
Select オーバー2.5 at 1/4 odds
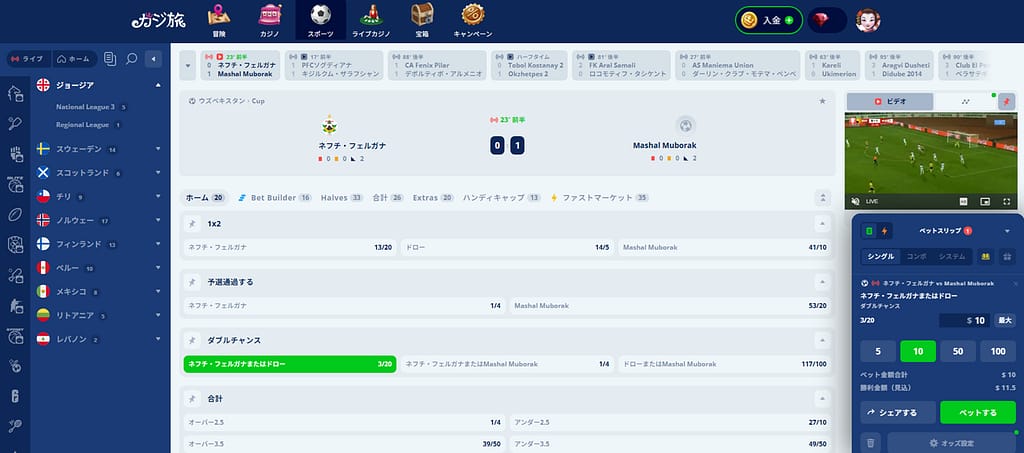344,422
